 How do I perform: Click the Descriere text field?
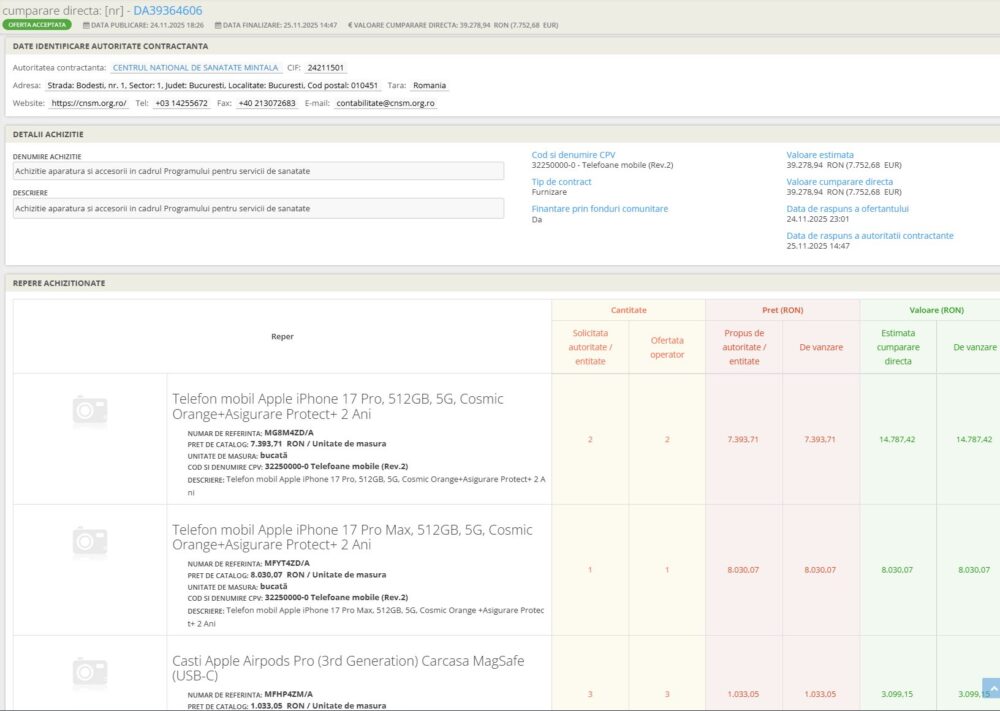coord(258,208)
